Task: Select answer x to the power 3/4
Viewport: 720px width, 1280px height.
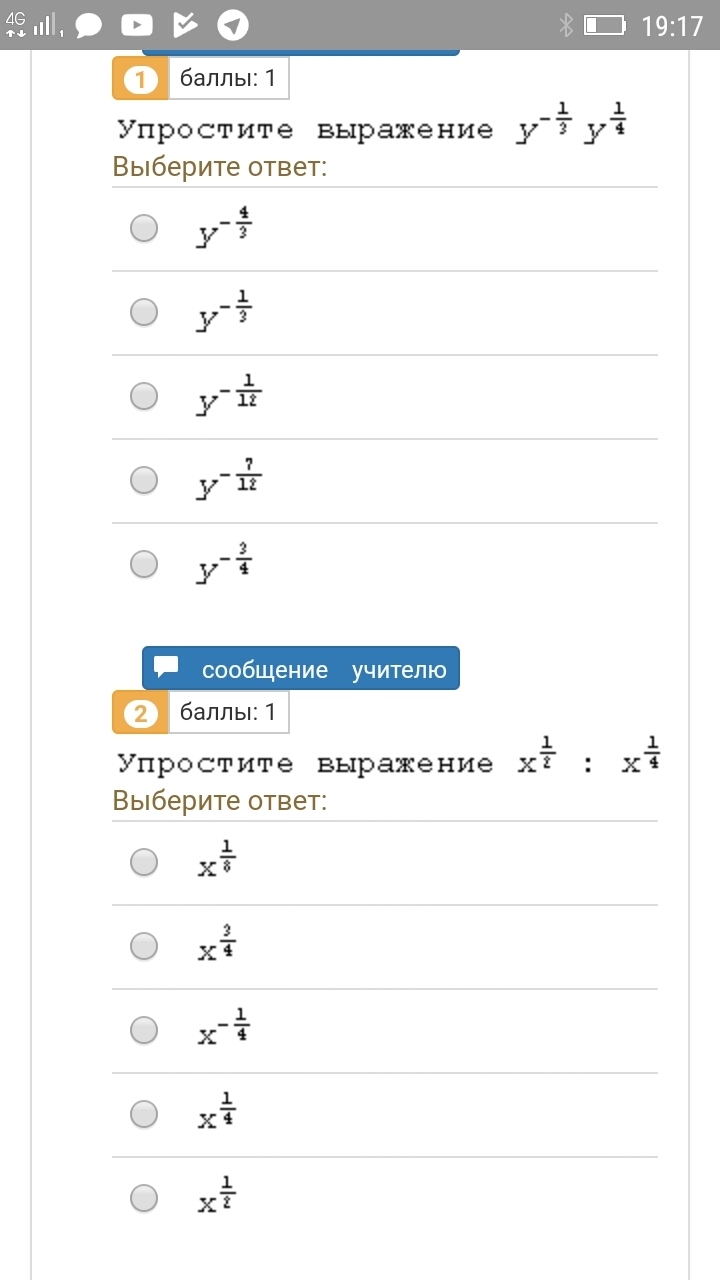Action: (145, 946)
